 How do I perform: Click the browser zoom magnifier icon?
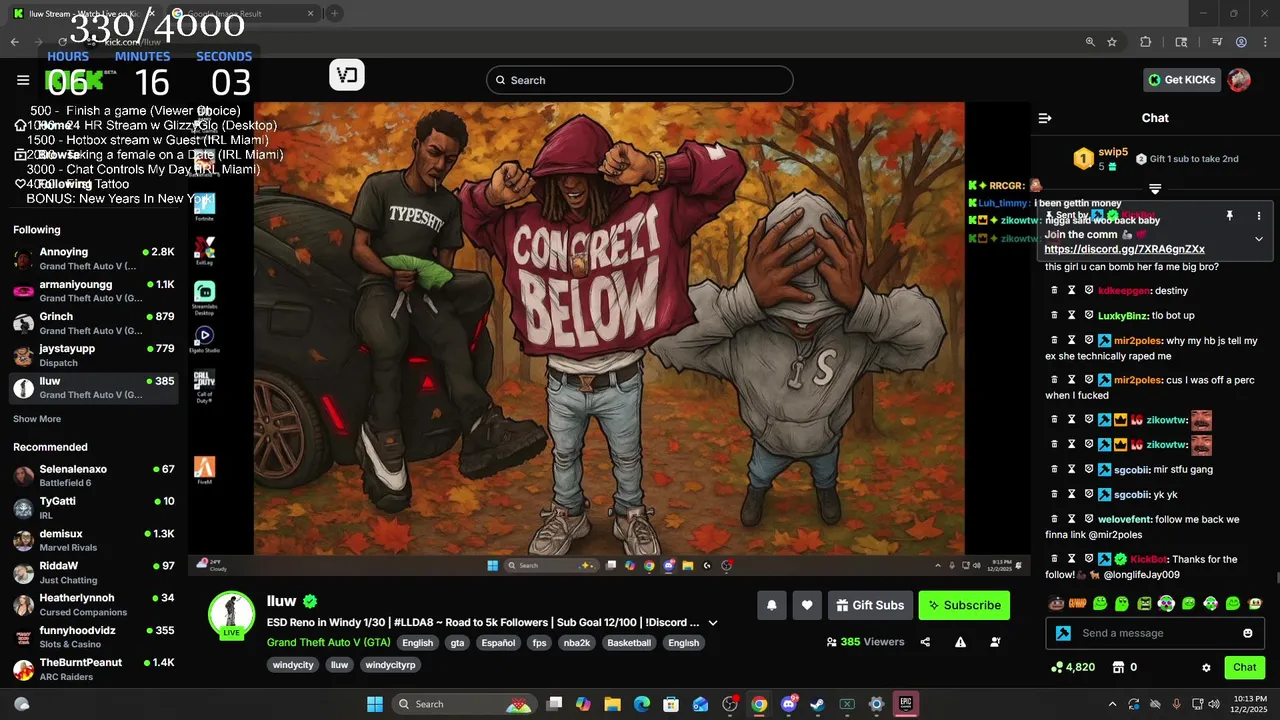1090,42
